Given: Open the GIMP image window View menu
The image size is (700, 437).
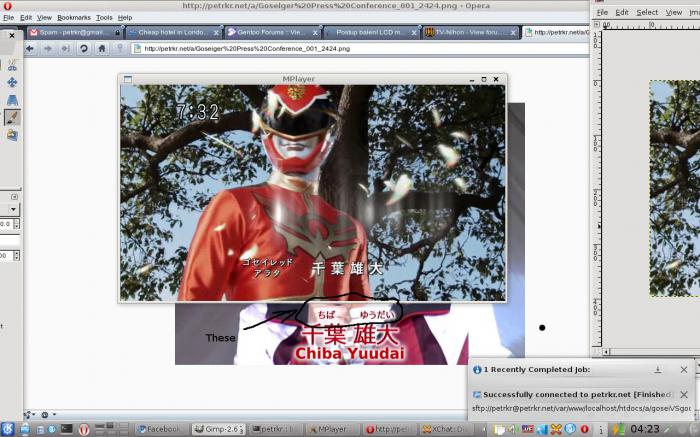Looking at the screenshot, I should click(x=674, y=12).
